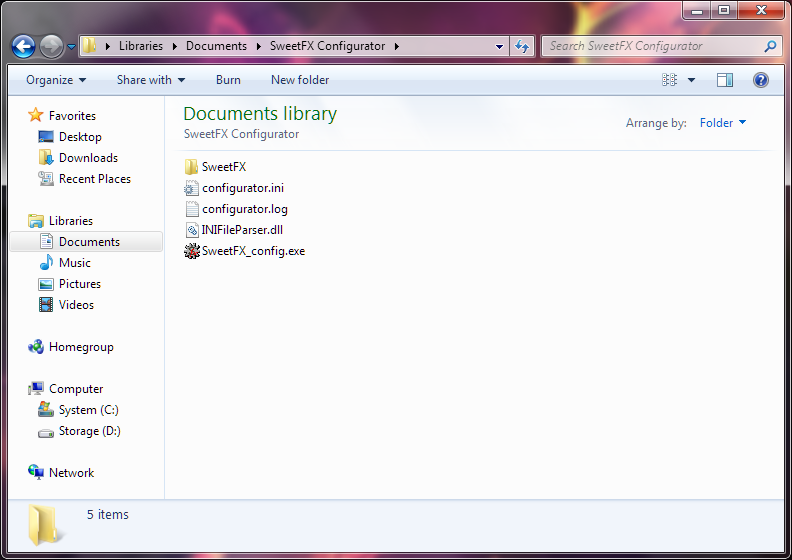Click the Downloads folder icon in sidebar
The width and height of the screenshot is (792, 560).
46,158
